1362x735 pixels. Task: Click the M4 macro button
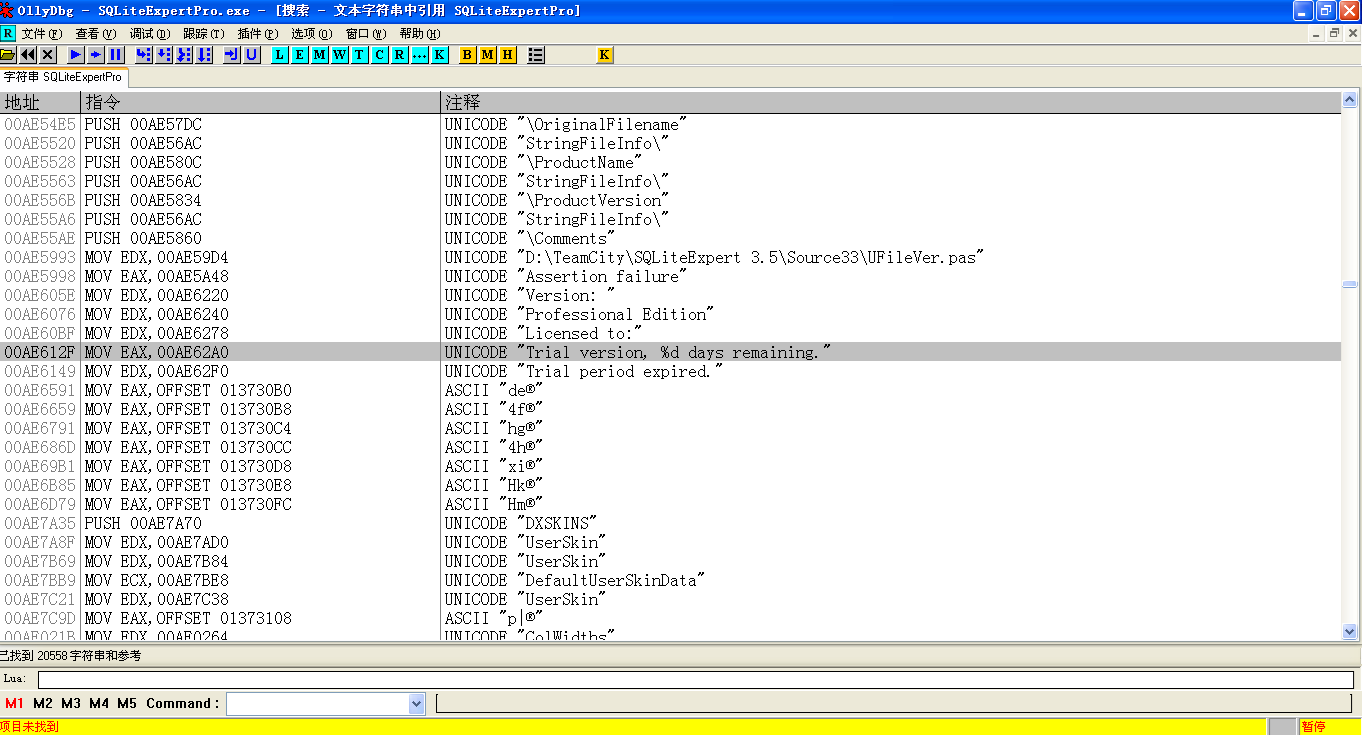tap(99, 703)
